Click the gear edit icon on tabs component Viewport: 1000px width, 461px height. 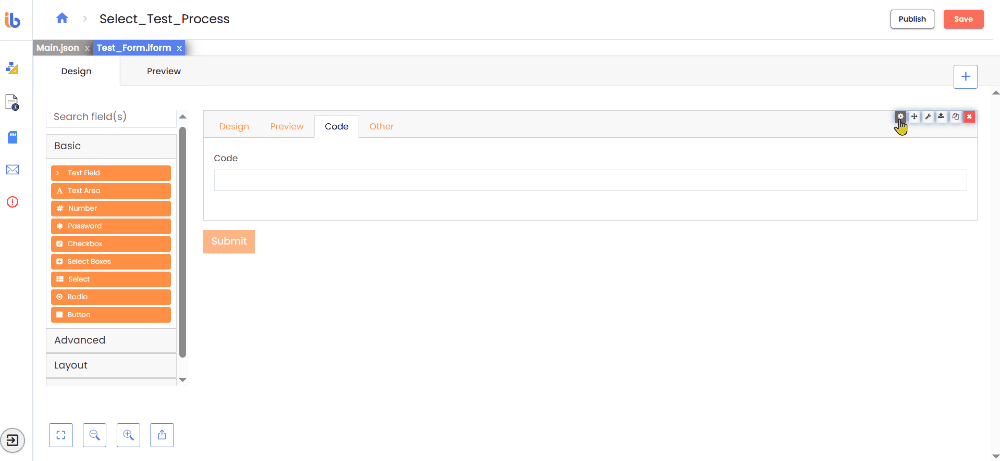(901, 117)
